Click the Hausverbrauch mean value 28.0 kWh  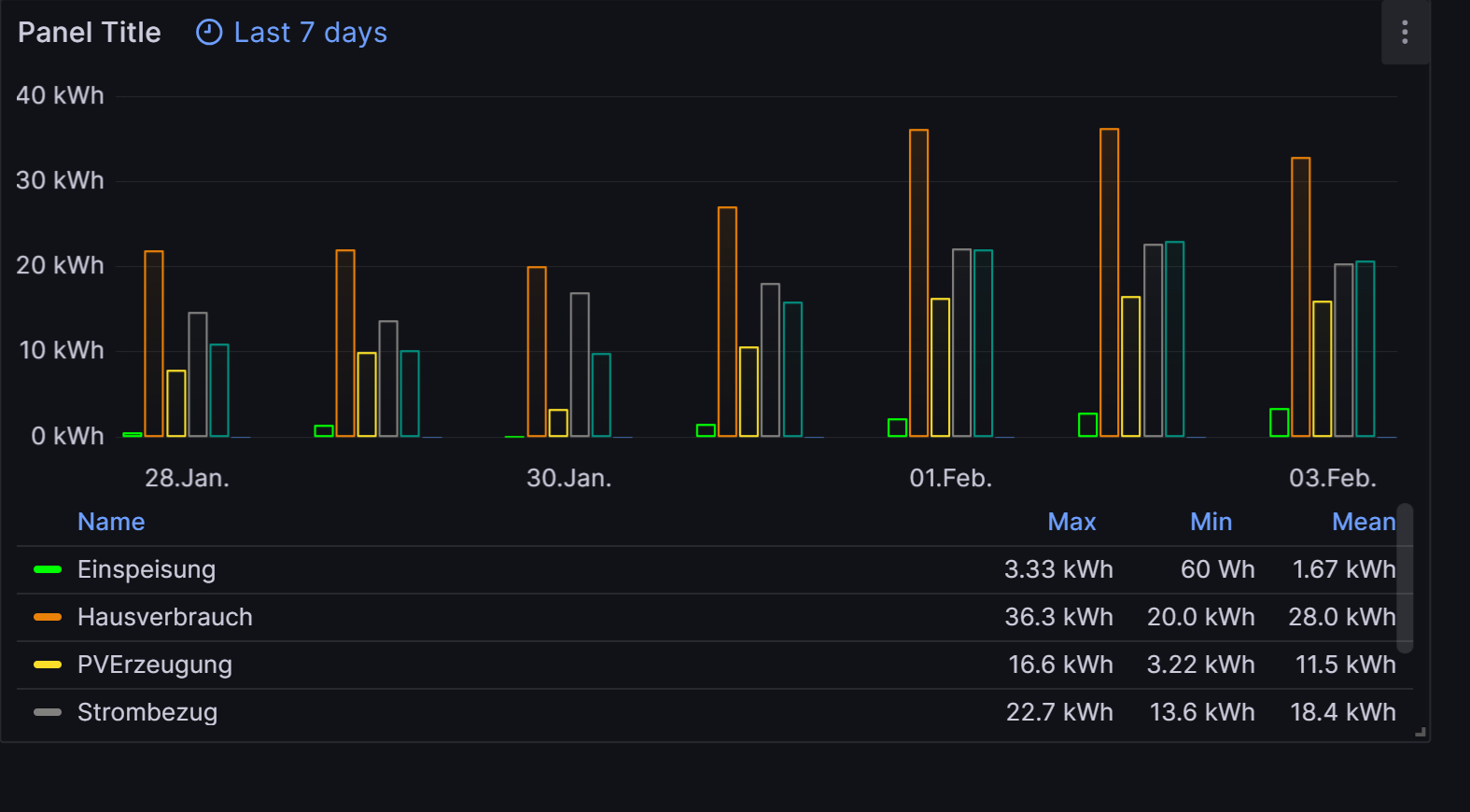pyautogui.click(x=1342, y=617)
